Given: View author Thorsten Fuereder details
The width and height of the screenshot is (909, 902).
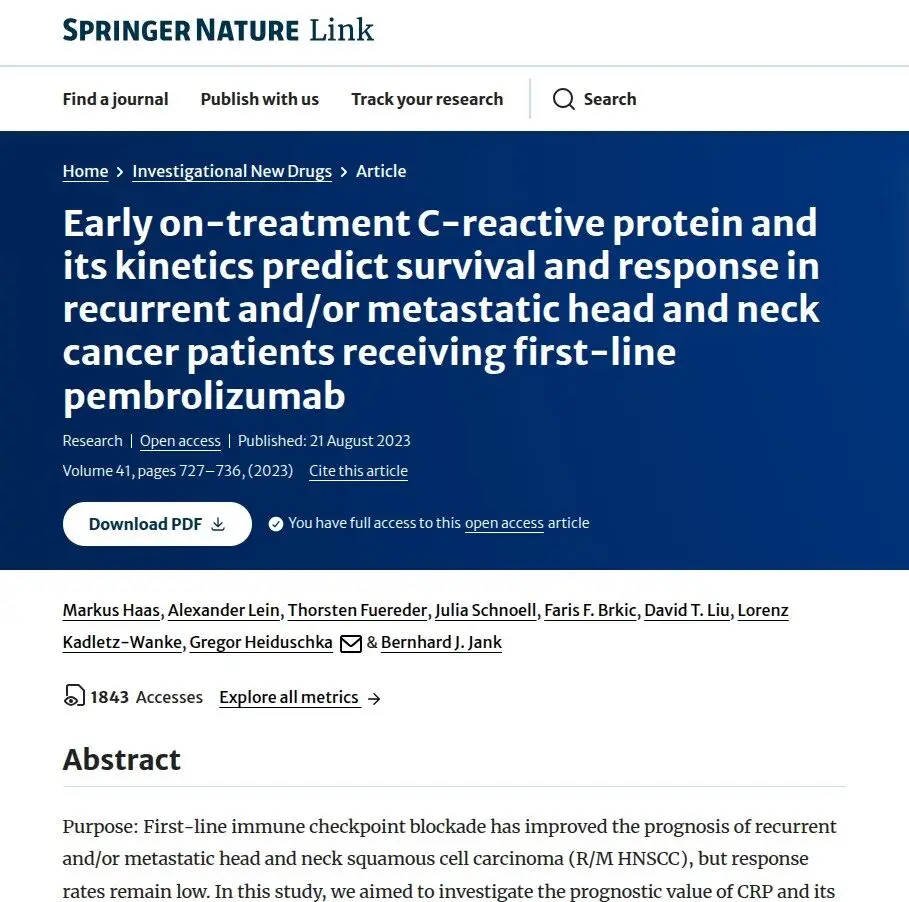Looking at the screenshot, I should [x=358, y=610].
